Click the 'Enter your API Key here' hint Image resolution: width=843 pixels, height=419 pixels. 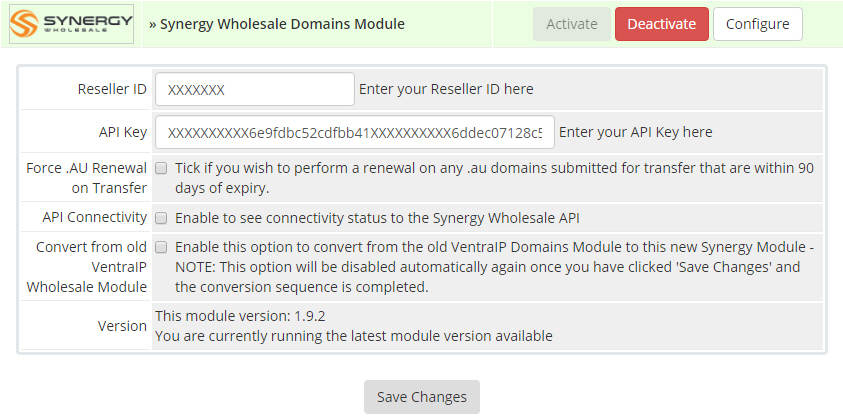click(x=636, y=132)
